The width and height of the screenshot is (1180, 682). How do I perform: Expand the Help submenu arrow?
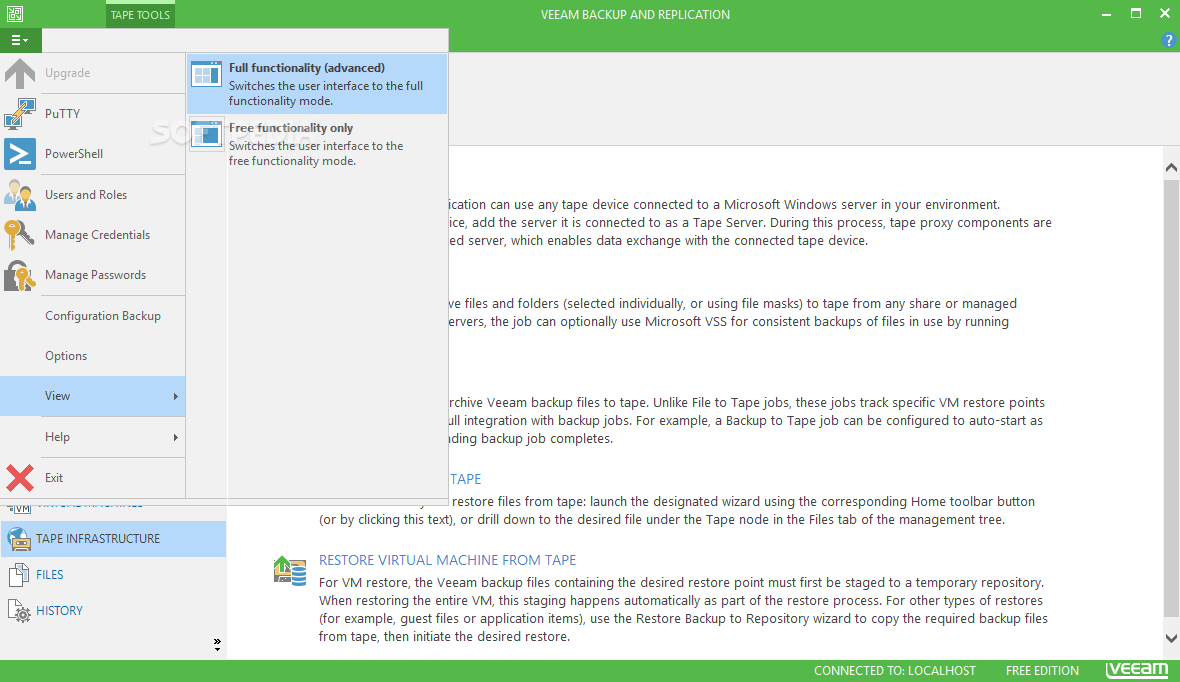(x=175, y=437)
